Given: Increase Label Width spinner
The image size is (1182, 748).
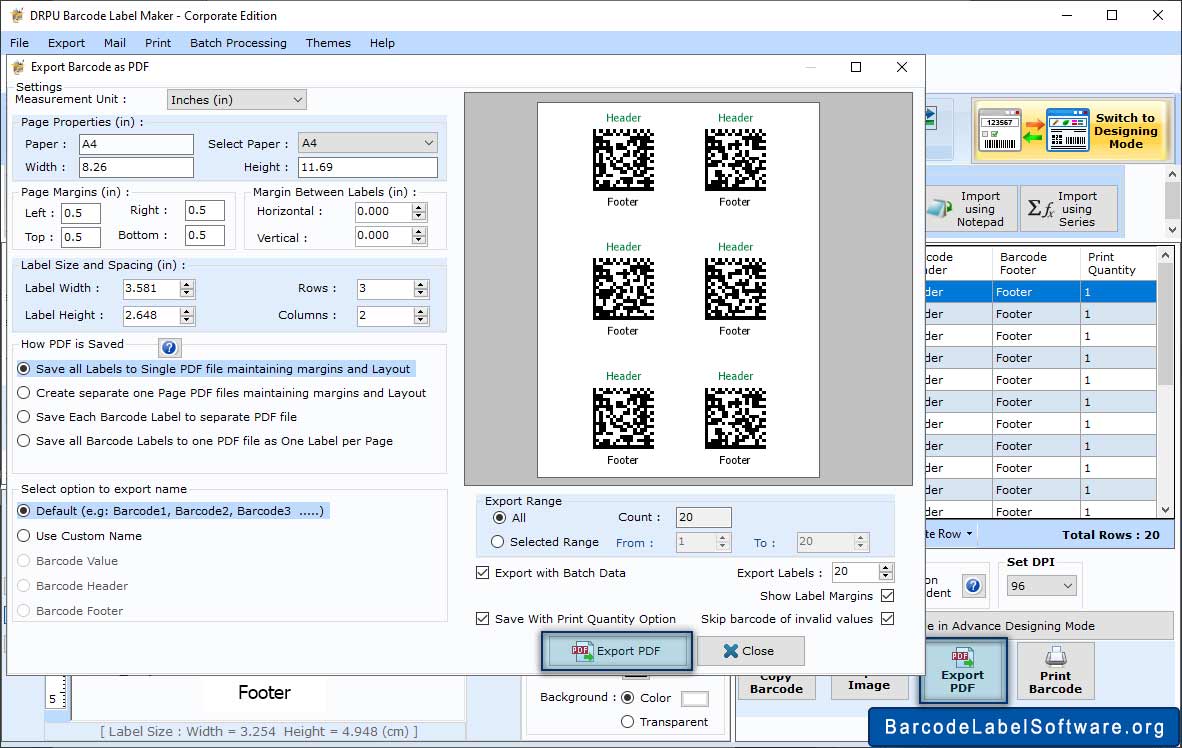Looking at the screenshot, I should pos(187,284).
